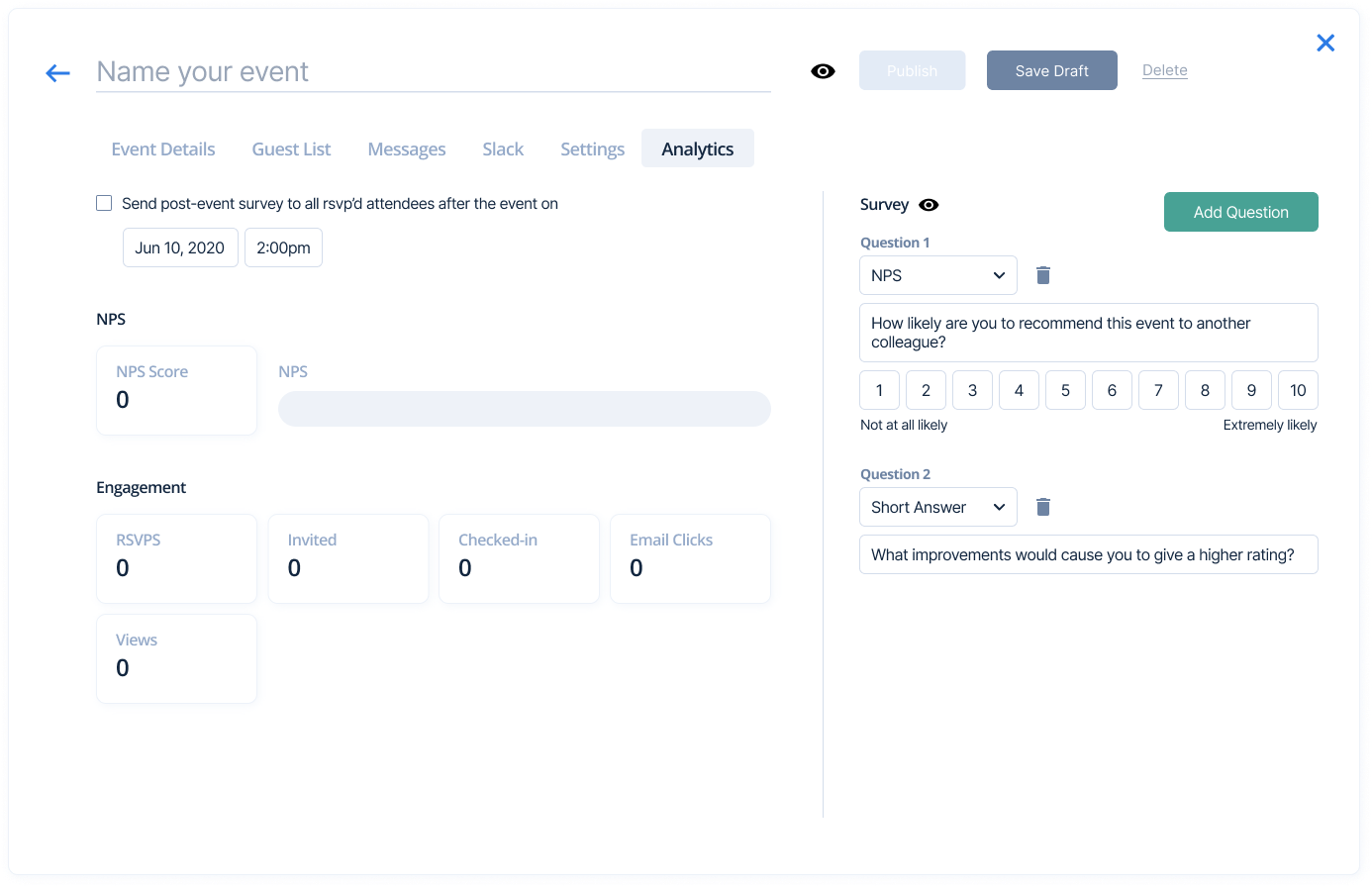The height and width of the screenshot is (887, 1372).
Task: Click the NPS progress bar
Action: (525, 409)
